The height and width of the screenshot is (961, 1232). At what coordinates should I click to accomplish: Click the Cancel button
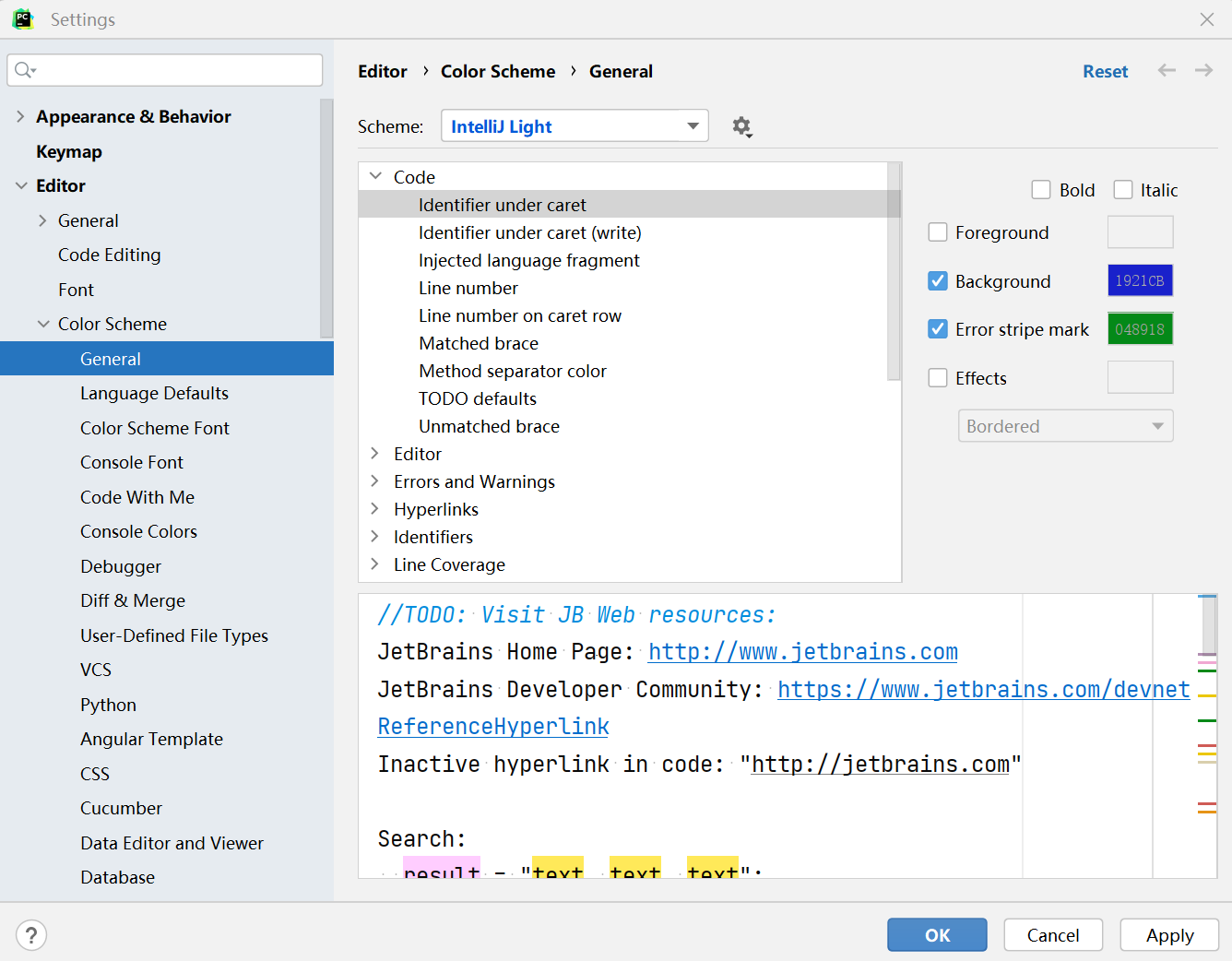[x=1053, y=934]
